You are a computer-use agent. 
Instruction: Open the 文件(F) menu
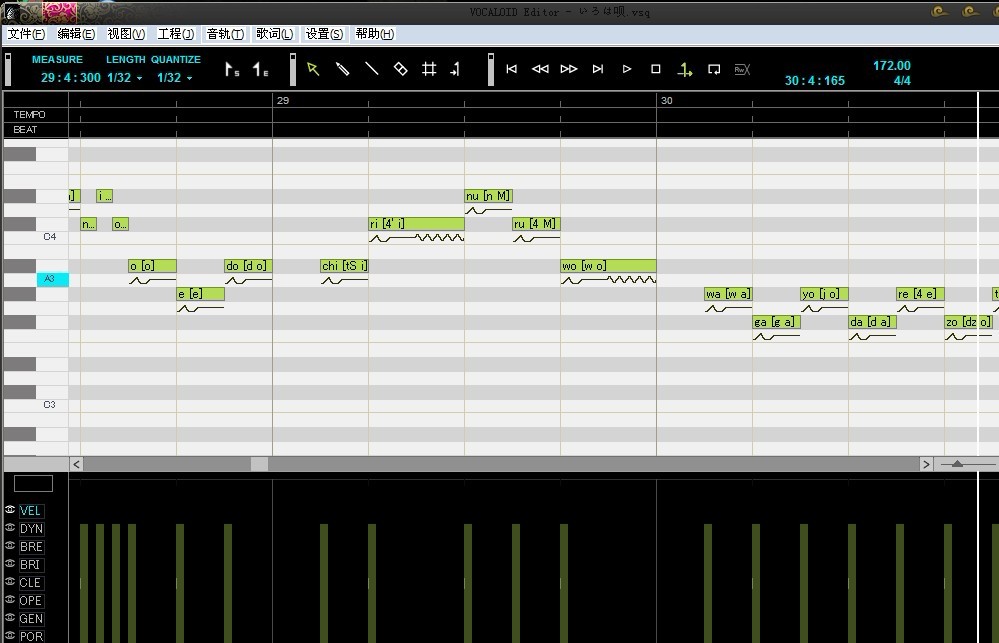point(26,34)
